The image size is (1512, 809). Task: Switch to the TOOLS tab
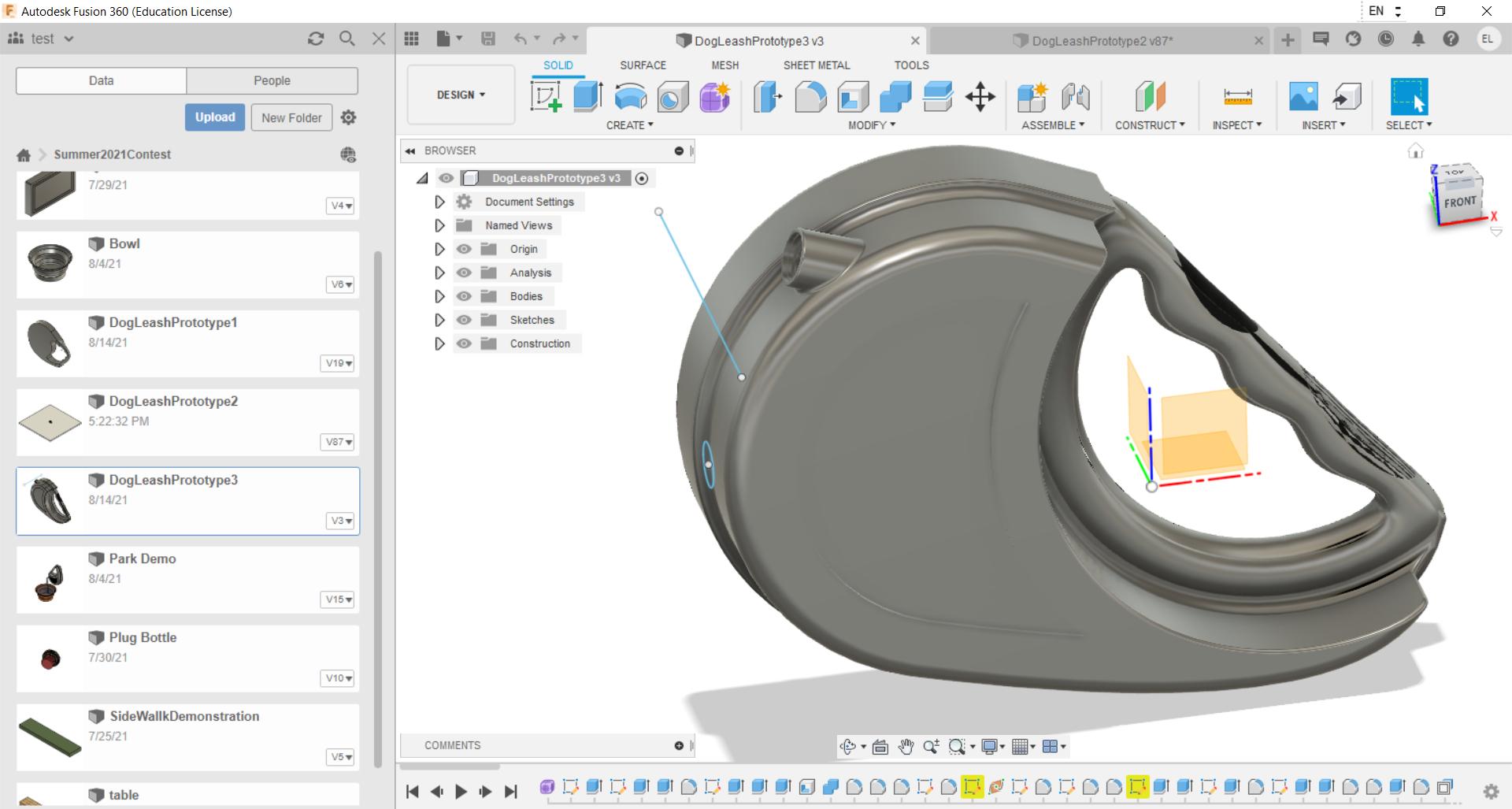911,65
